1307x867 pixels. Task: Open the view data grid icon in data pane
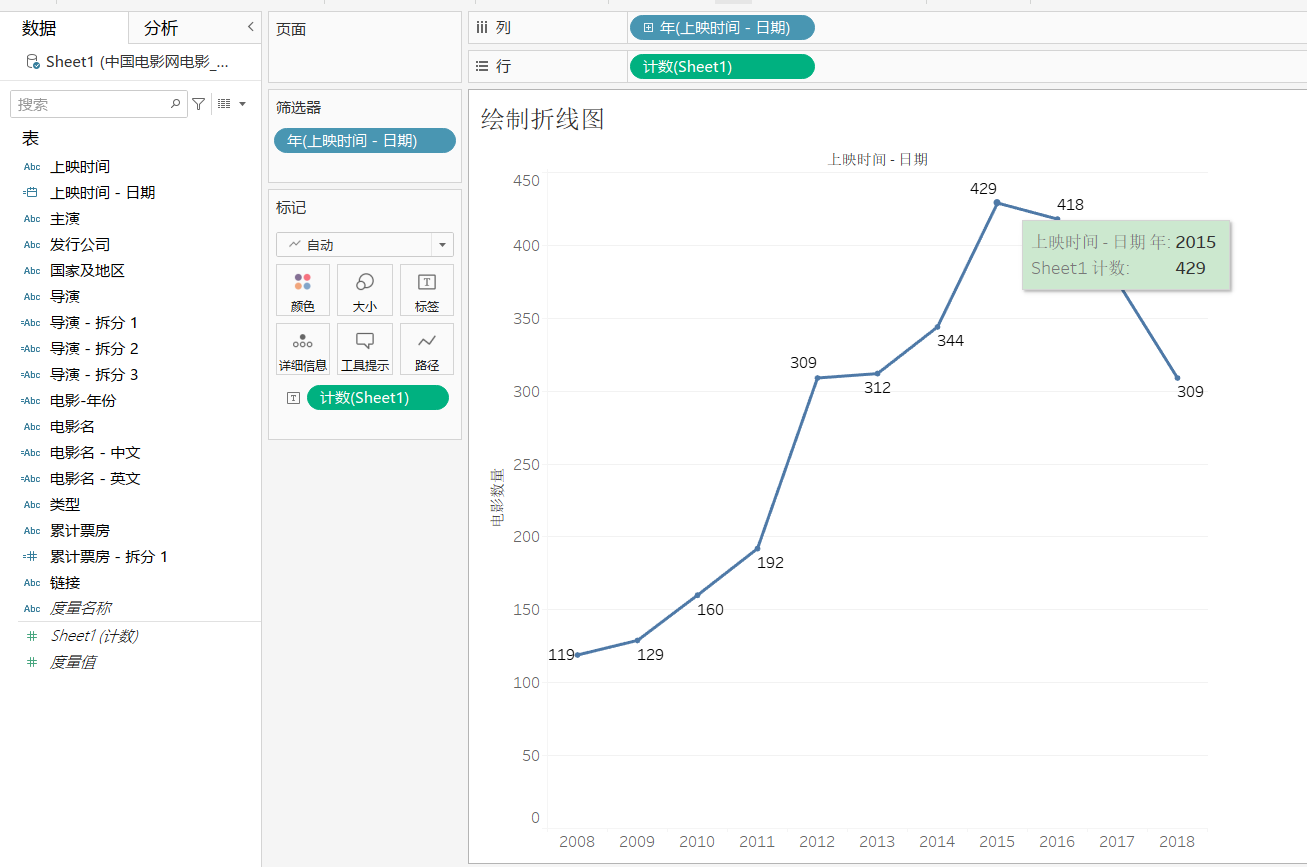225,103
